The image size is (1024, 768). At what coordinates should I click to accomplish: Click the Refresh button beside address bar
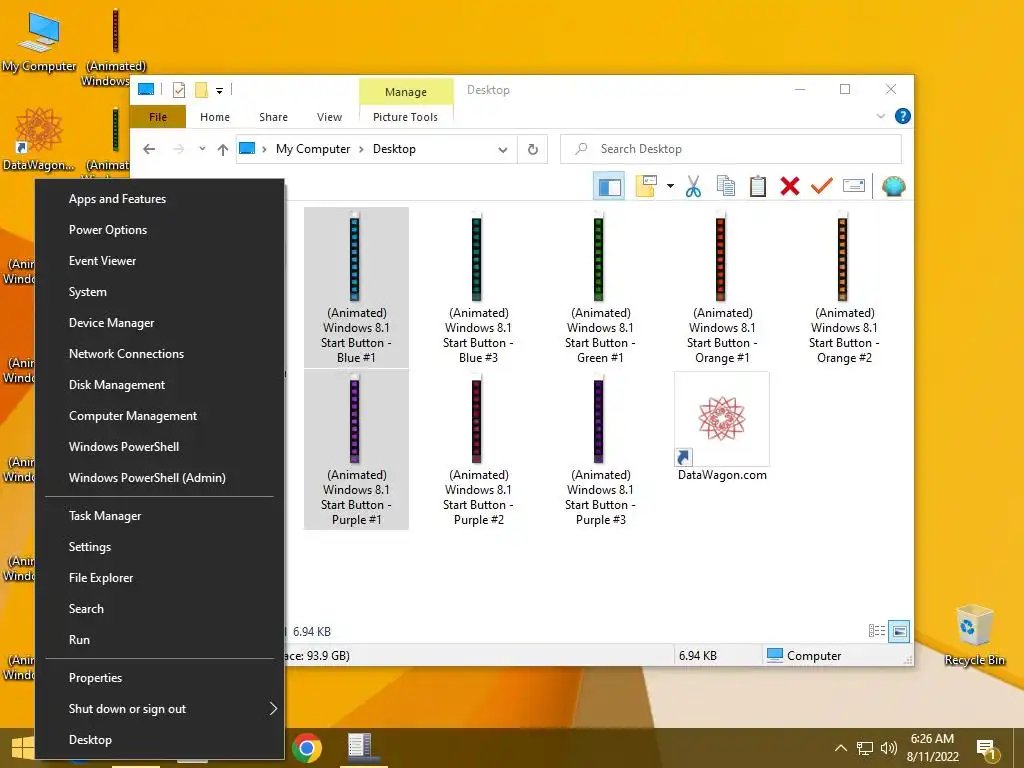coord(533,150)
